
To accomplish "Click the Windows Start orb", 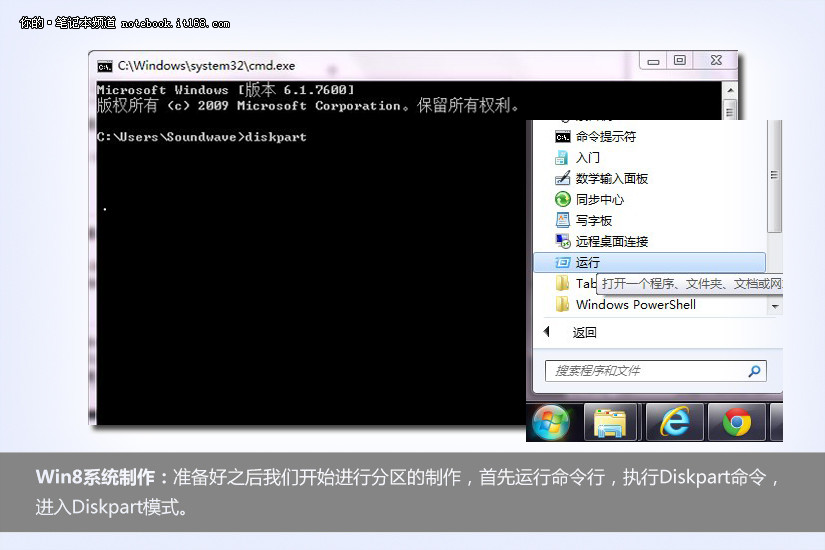I will pyautogui.click(x=551, y=422).
